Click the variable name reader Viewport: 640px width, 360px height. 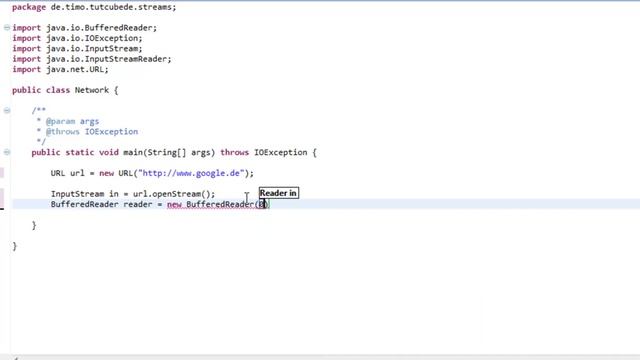point(138,204)
